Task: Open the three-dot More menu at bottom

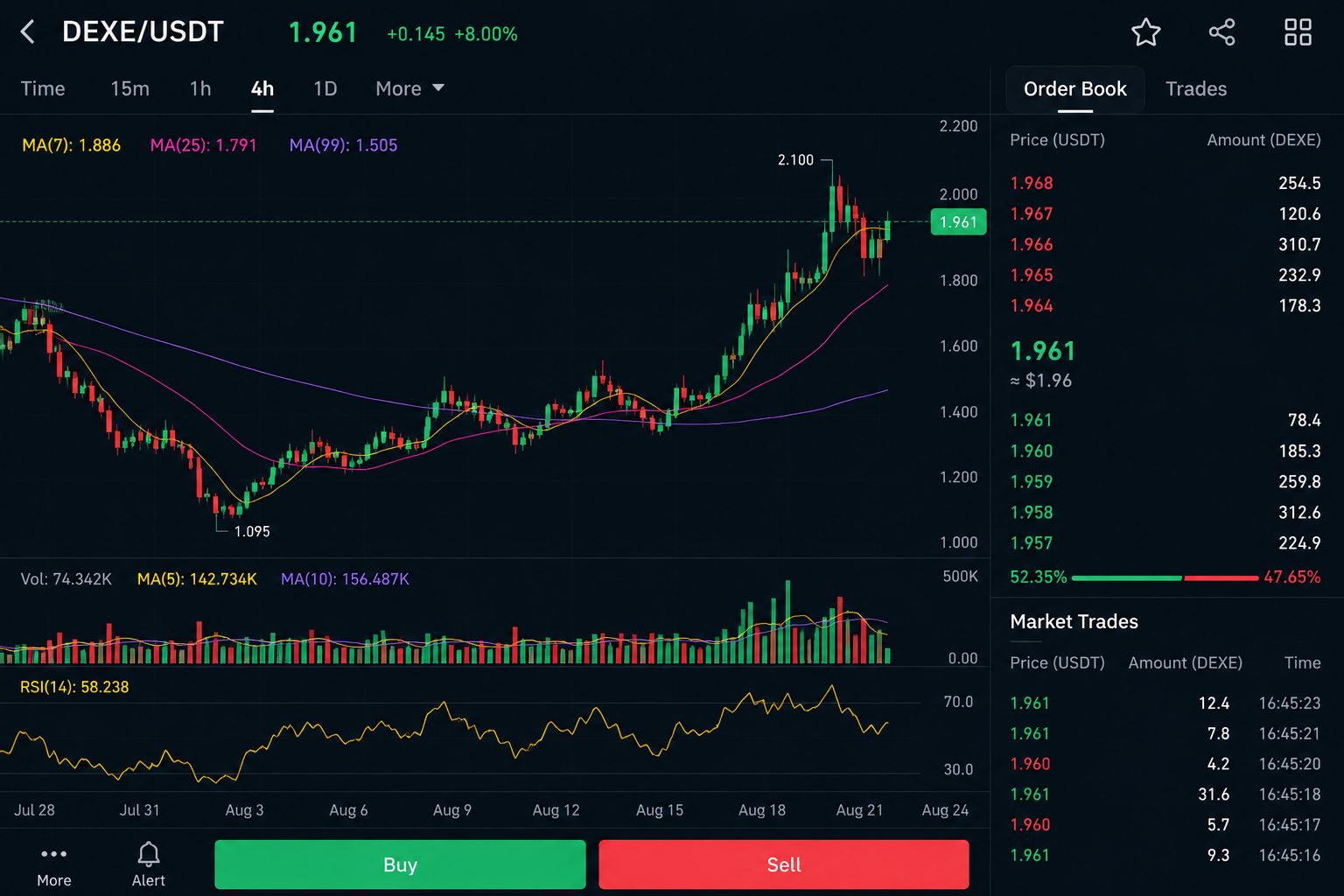Action: (53, 864)
